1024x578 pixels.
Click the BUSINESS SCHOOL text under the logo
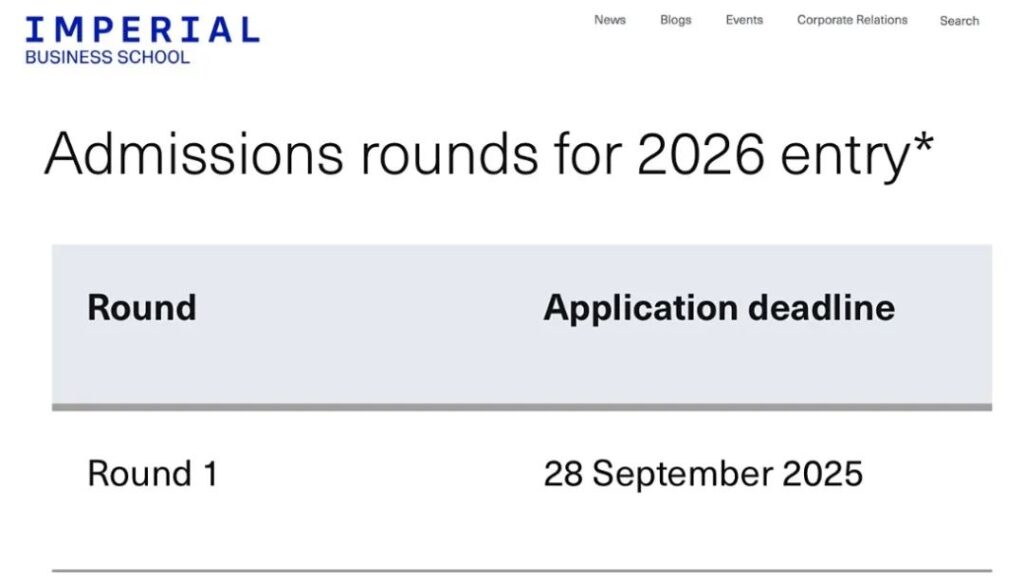(x=107, y=57)
